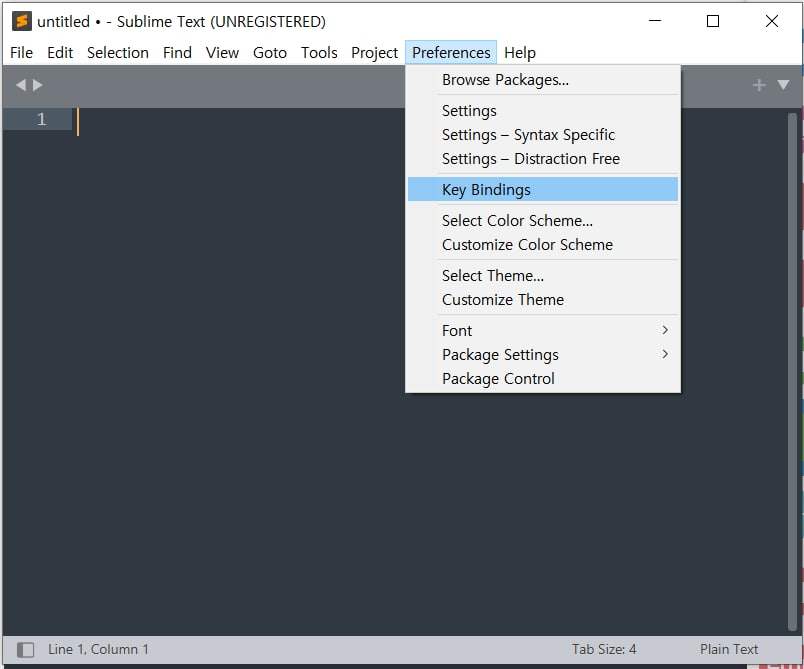Toggle the sidebar via status bar icon

[25, 650]
